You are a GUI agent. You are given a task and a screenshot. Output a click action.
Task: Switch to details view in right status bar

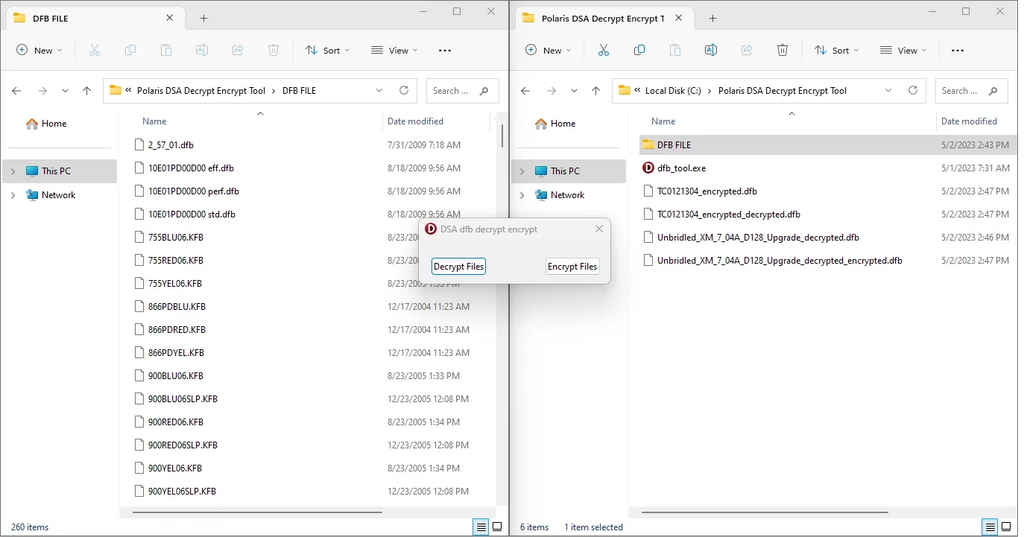point(990,527)
